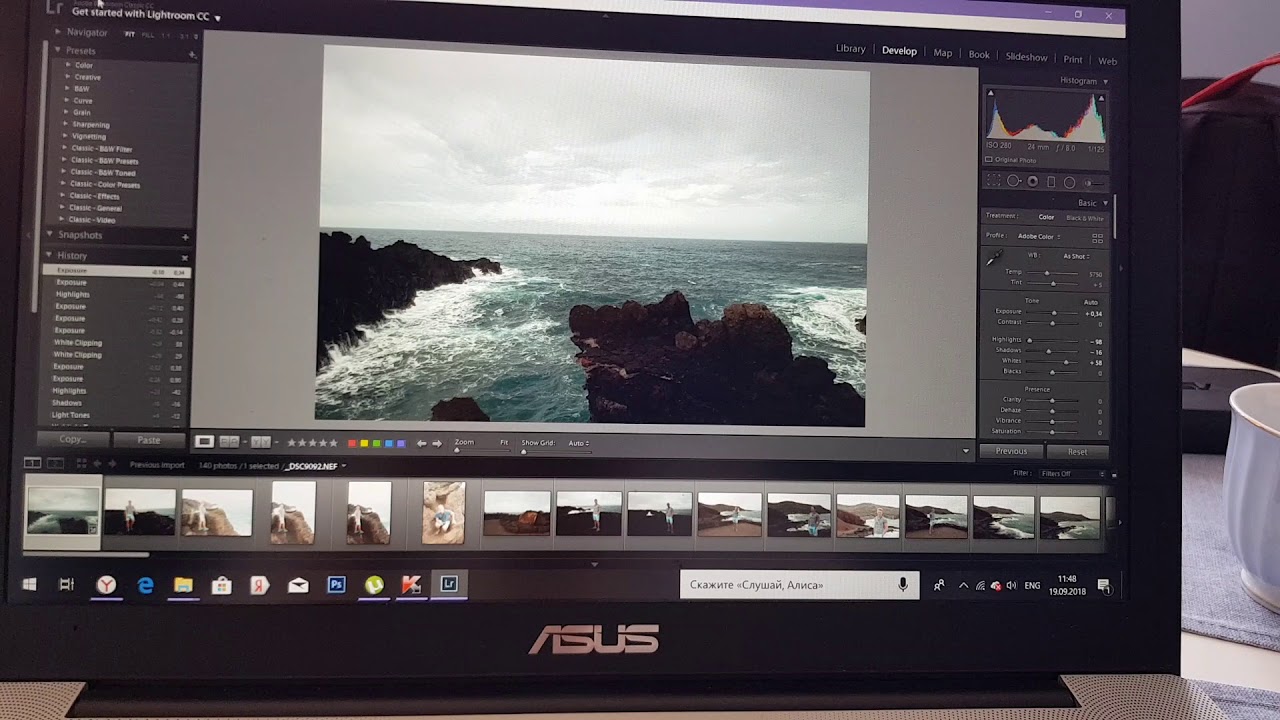Click the microphone in Alice search box
This screenshot has width=1280, height=720.
click(903, 584)
